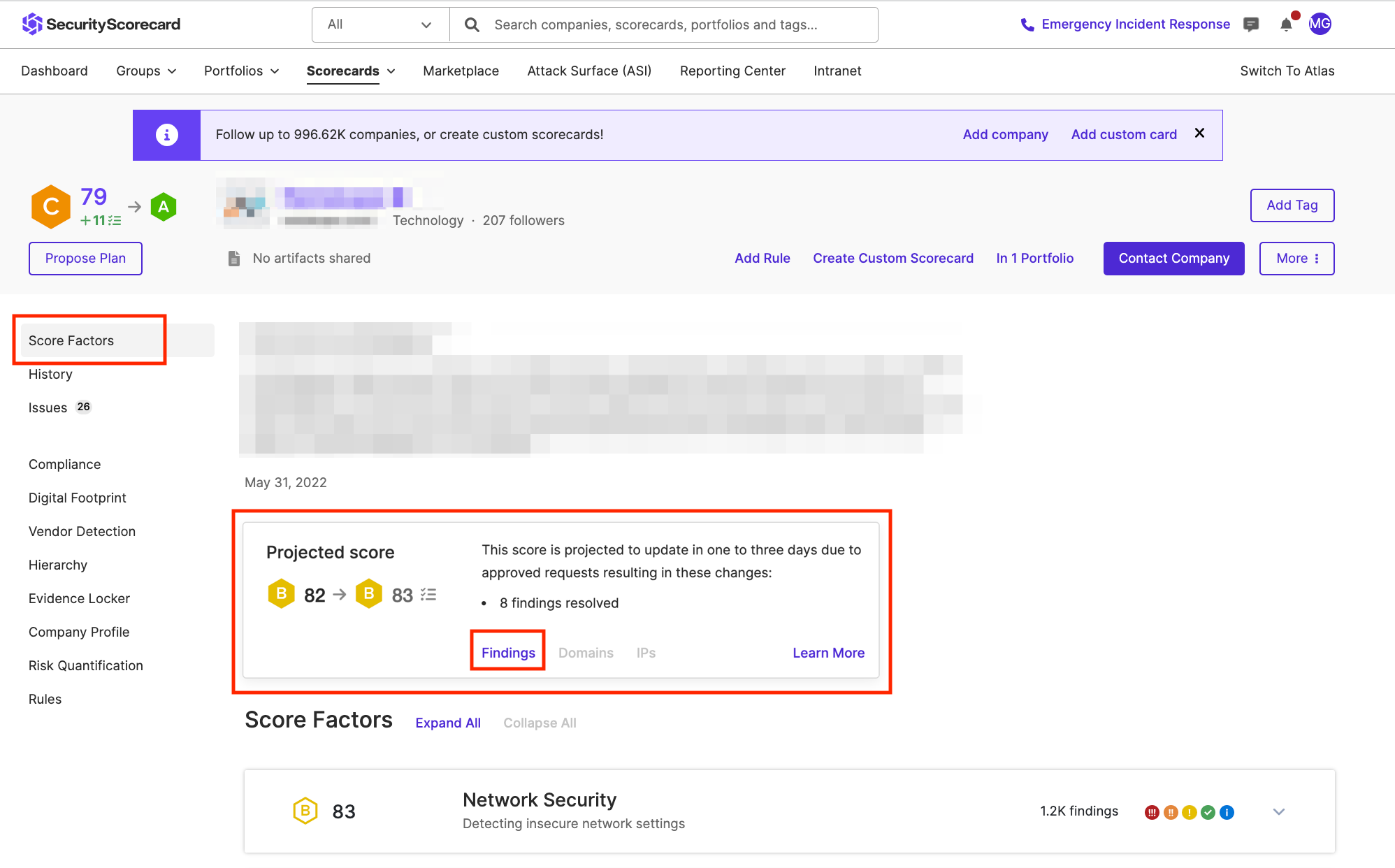Click checklist icon beside projected 83
The height and width of the screenshot is (868, 1395).
[x=428, y=595]
